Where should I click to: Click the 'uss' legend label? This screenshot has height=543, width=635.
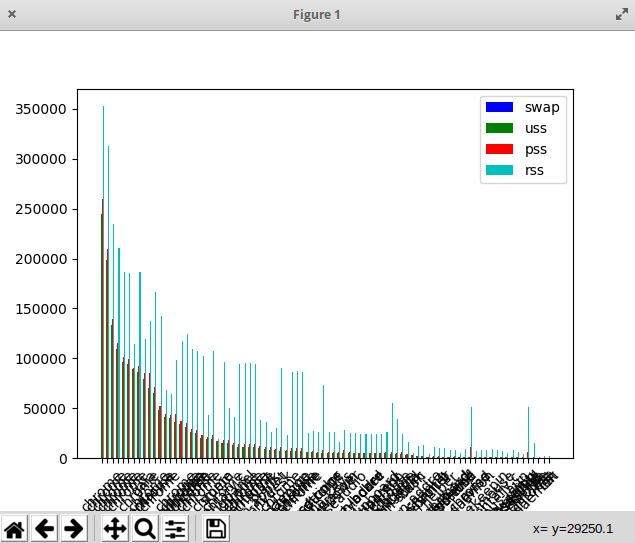(536, 128)
